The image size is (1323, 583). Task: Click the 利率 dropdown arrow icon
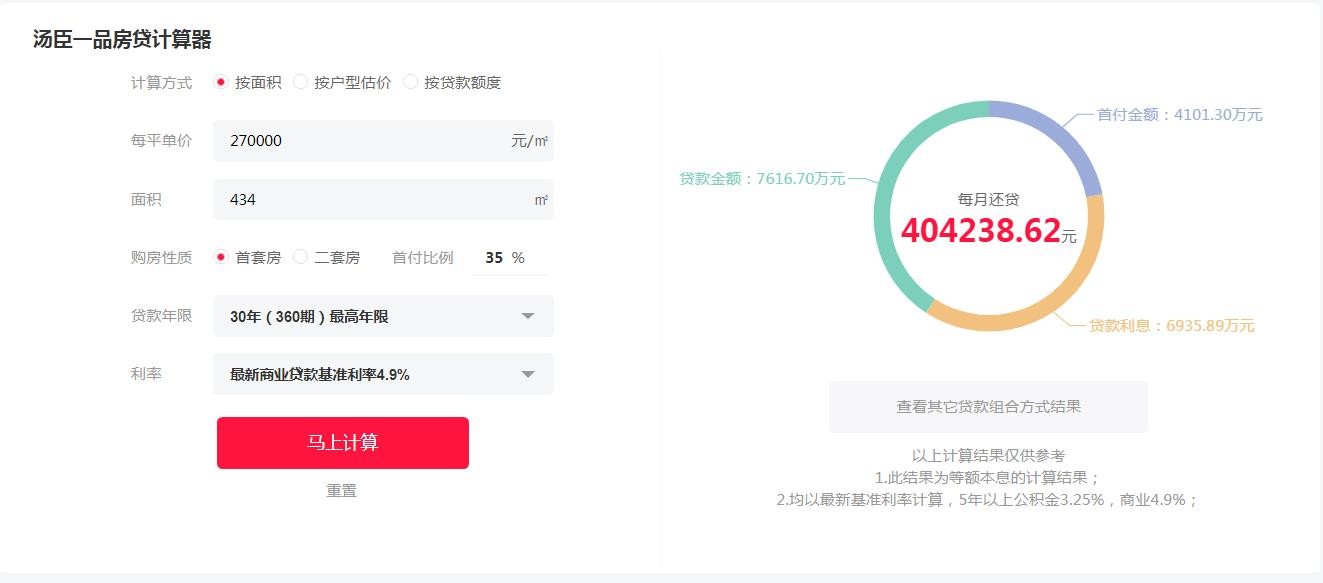point(528,375)
